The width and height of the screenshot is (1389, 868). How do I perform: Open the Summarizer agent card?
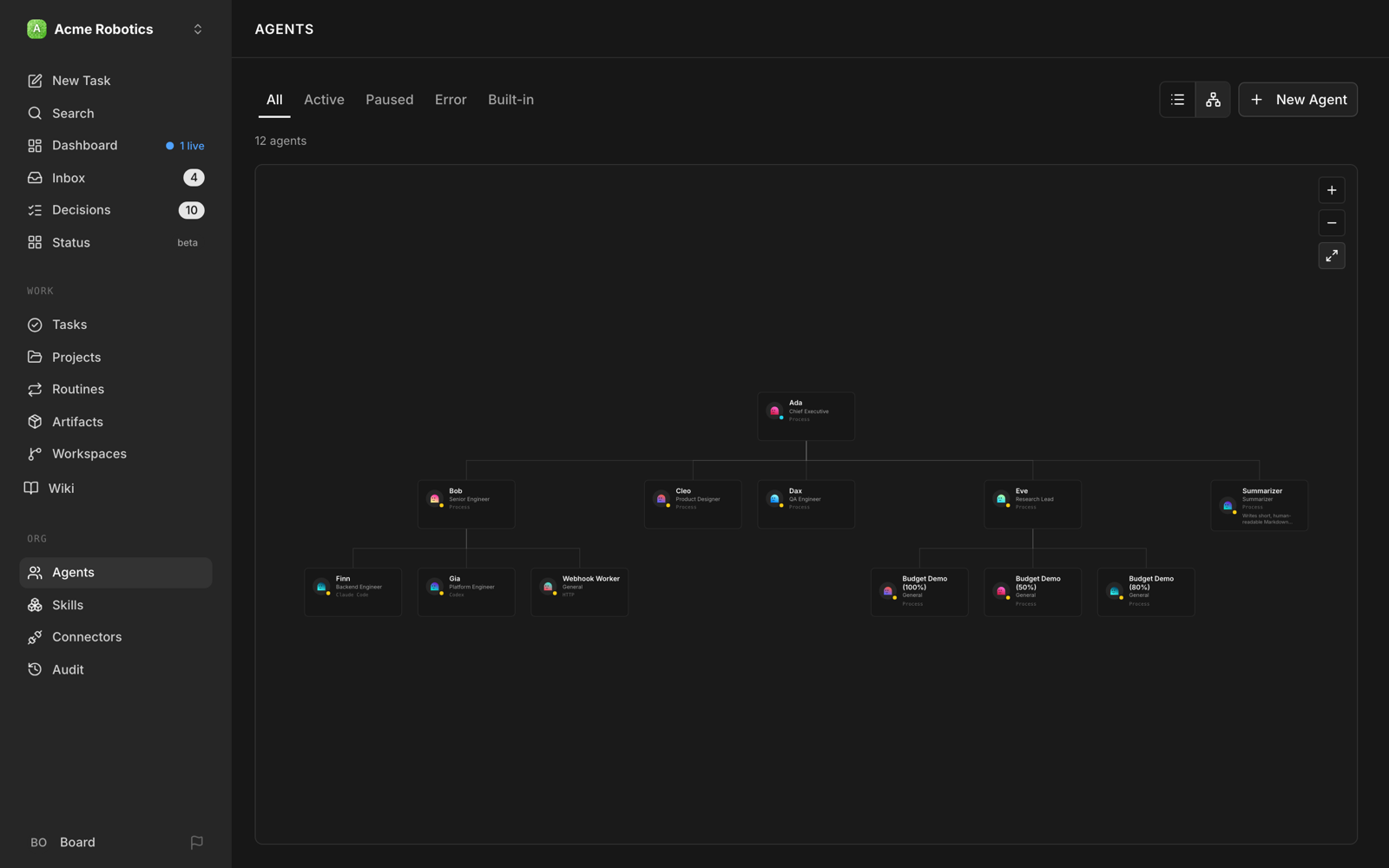click(x=1260, y=505)
